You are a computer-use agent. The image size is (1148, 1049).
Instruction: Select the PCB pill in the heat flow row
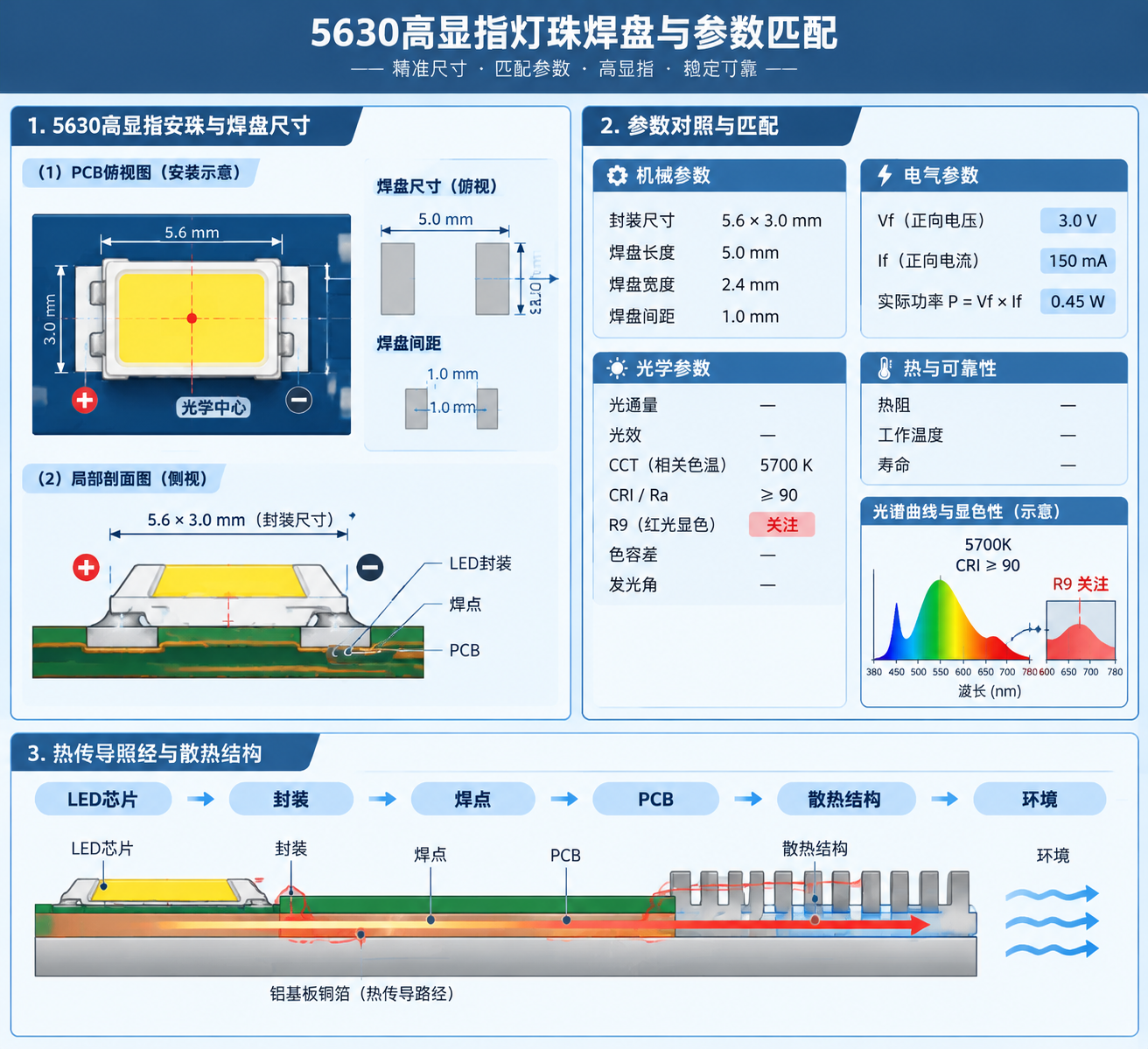(x=656, y=799)
